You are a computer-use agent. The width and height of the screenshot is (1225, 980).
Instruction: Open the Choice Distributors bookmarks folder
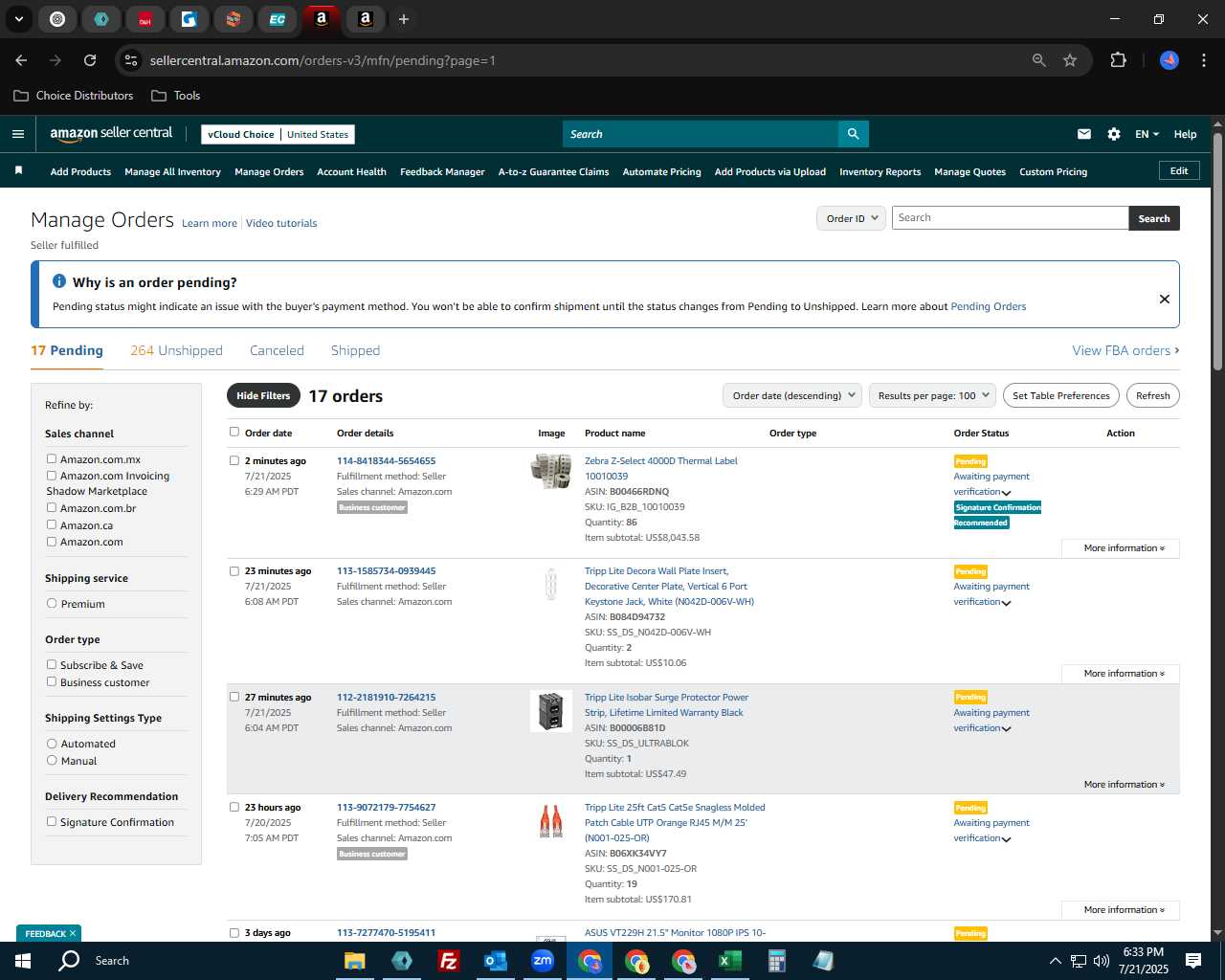[74, 96]
